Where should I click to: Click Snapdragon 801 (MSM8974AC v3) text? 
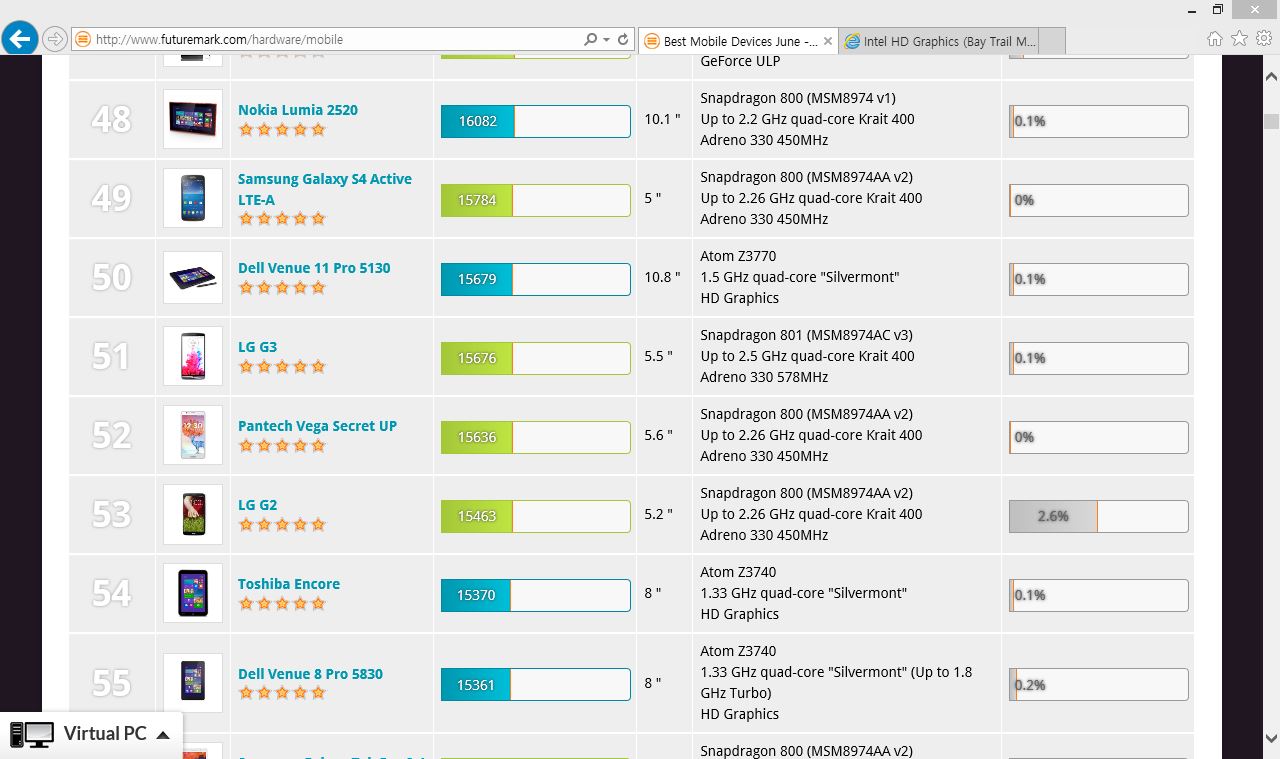pyautogui.click(x=806, y=335)
